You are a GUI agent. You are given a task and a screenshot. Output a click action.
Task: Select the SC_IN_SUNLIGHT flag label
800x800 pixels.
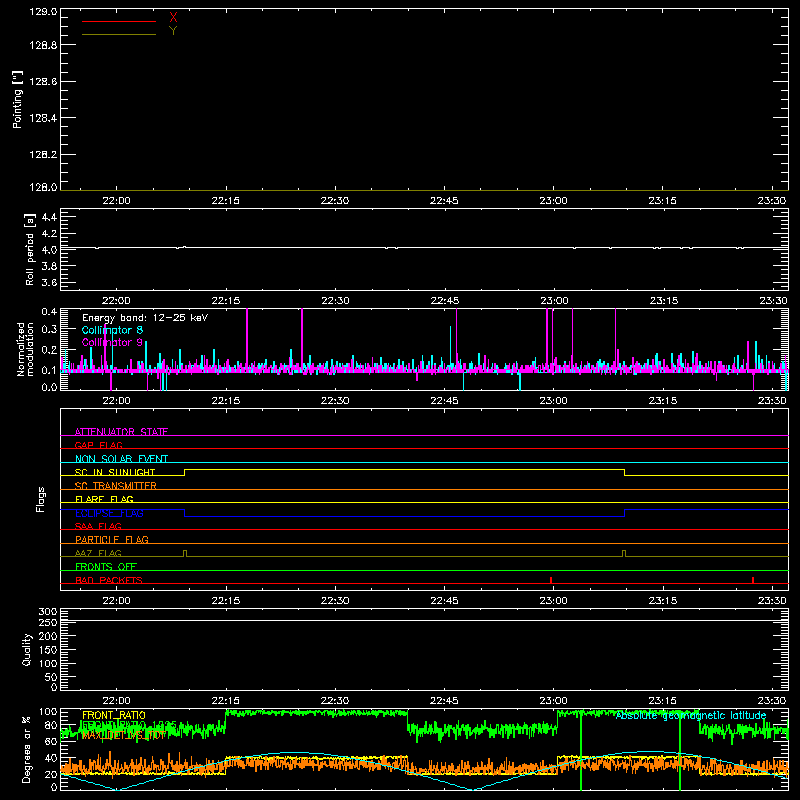115,472
